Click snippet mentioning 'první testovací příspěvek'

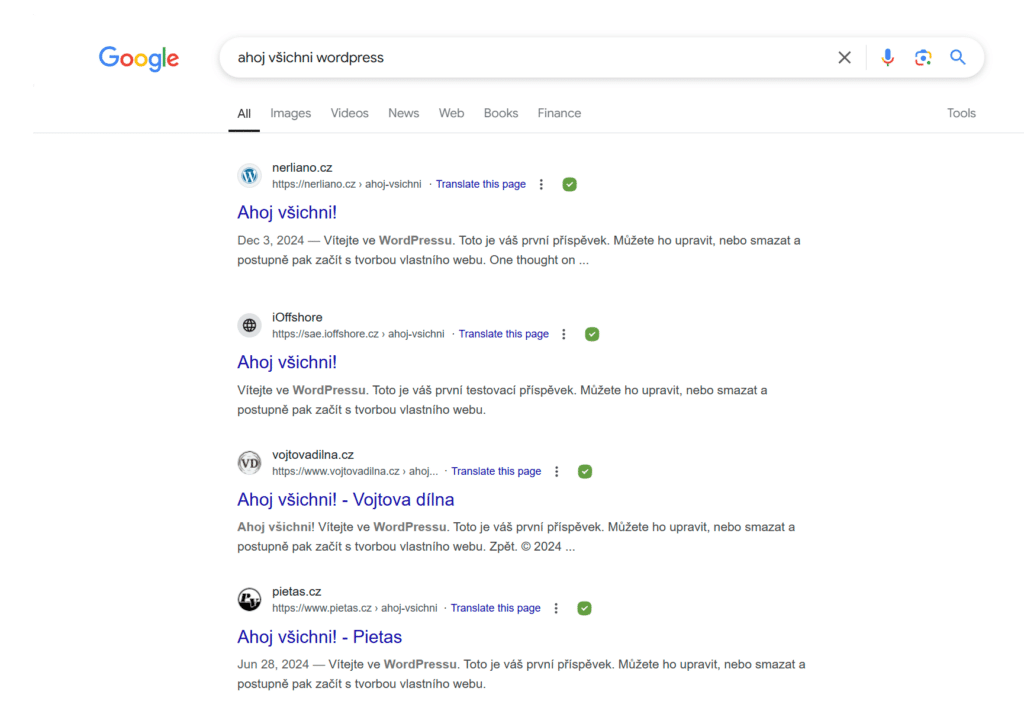pyautogui.click(x=502, y=400)
